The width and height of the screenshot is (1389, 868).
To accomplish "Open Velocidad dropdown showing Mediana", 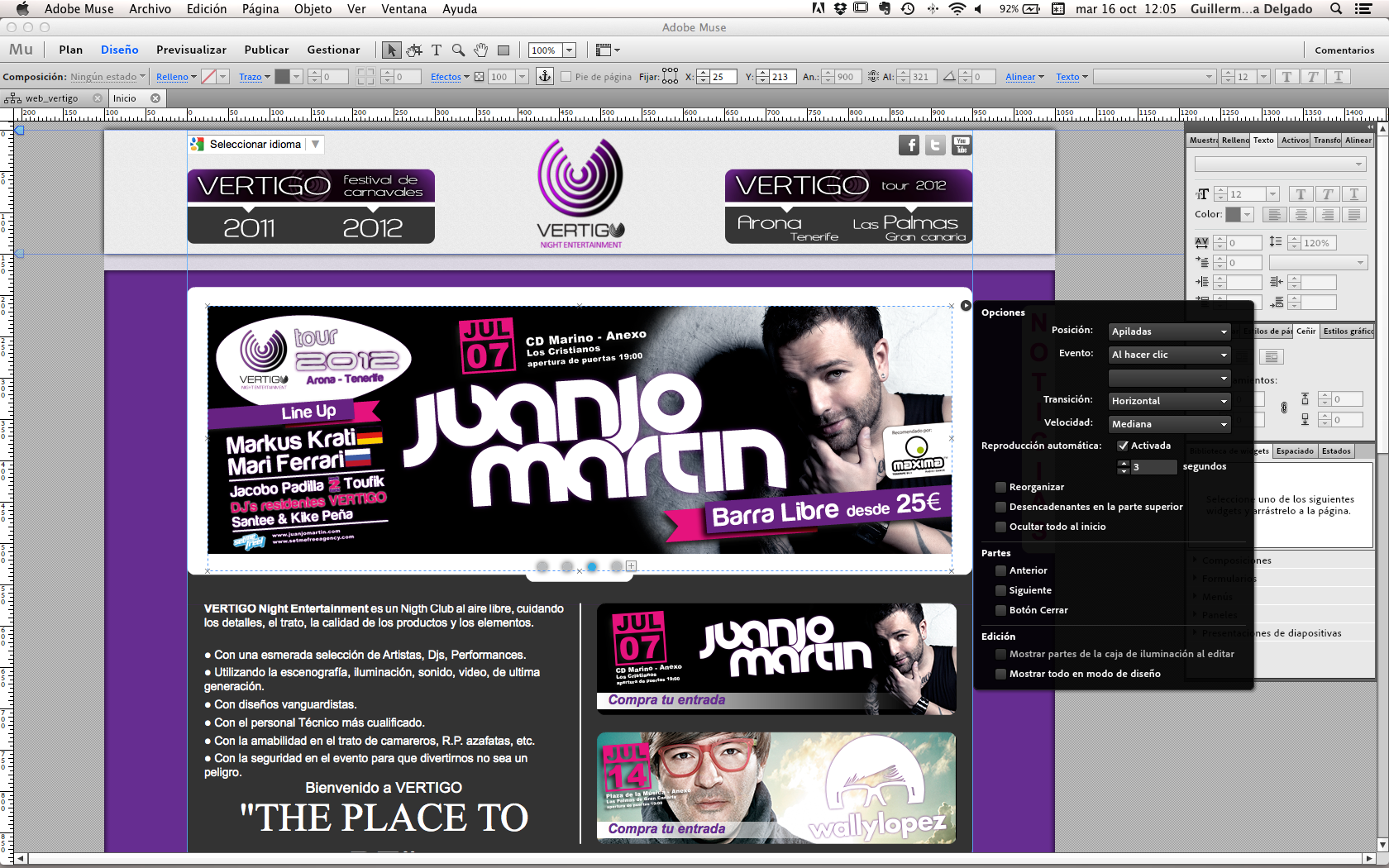I will 1169,424.
